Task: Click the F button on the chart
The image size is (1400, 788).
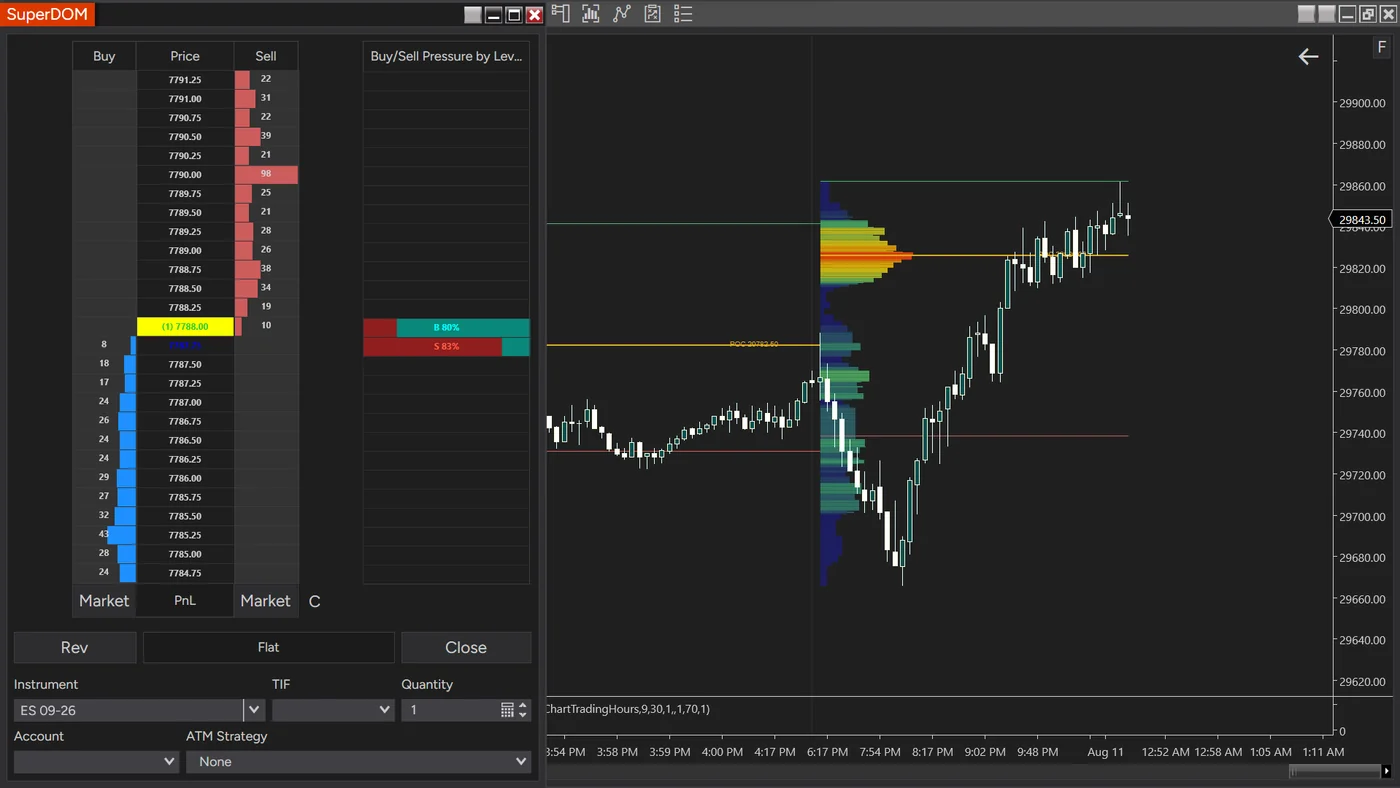Action: 1382,49
